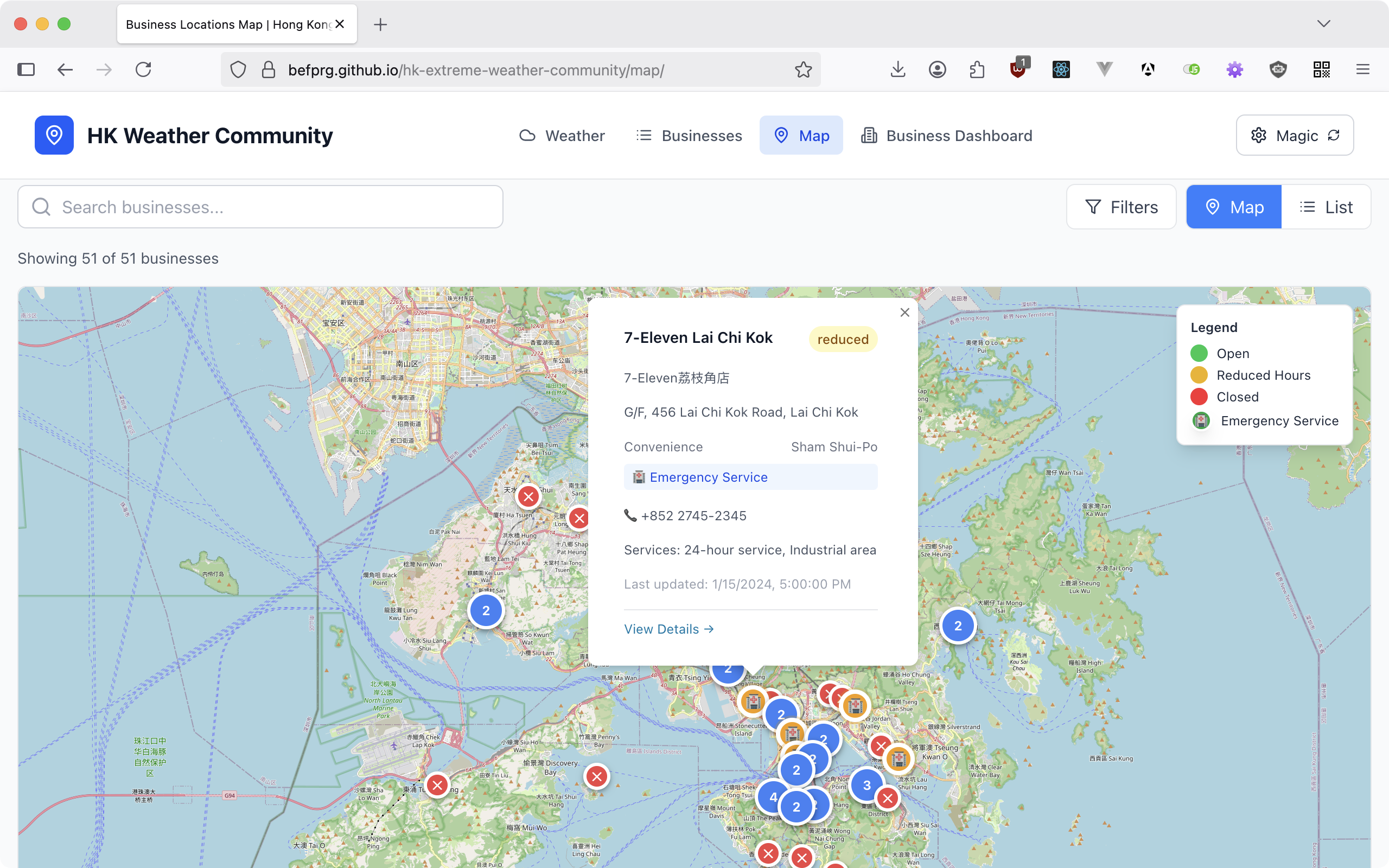Click the Magic settings button
Screen dimensions: 1389x868
tap(1294, 136)
